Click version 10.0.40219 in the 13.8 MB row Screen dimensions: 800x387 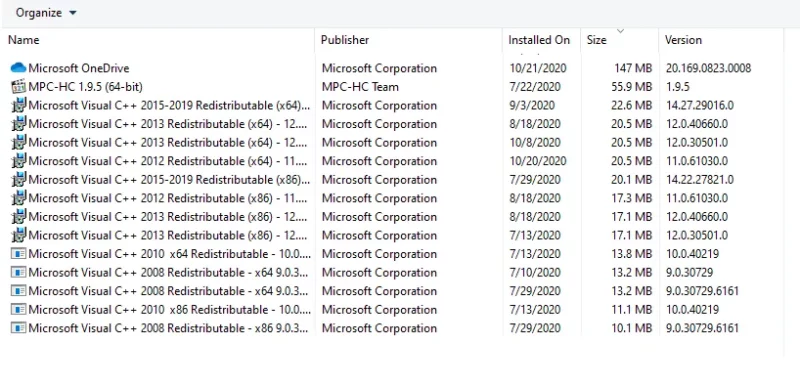coord(692,254)
